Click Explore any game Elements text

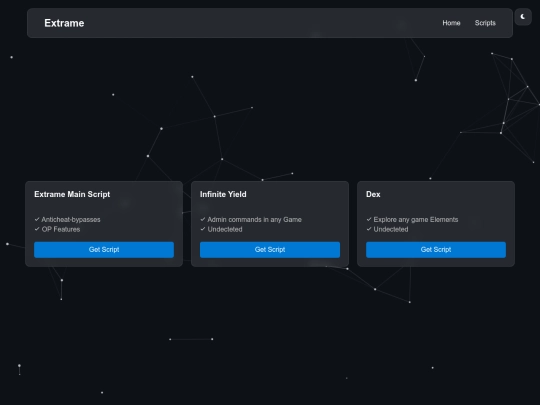(x=416, y=220)
